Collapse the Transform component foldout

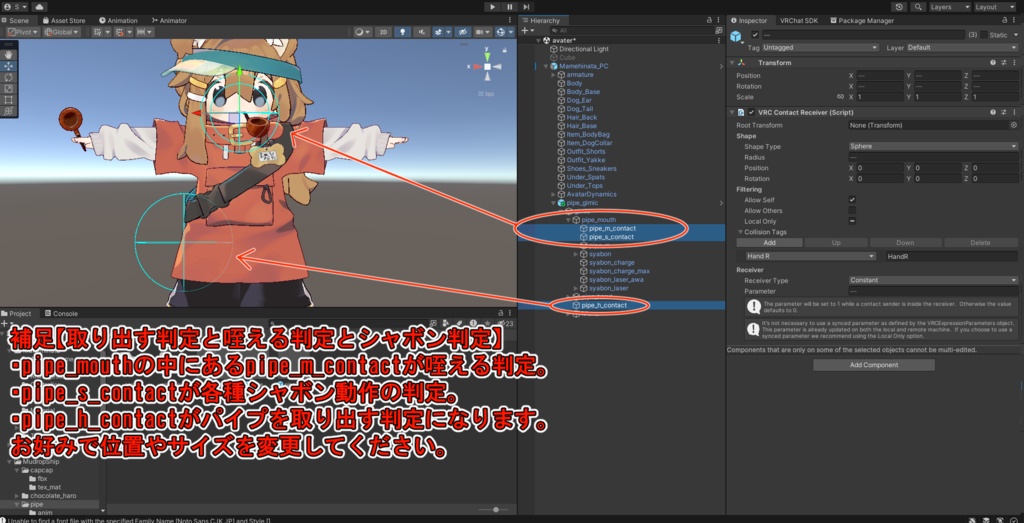[x=732, y=63]
